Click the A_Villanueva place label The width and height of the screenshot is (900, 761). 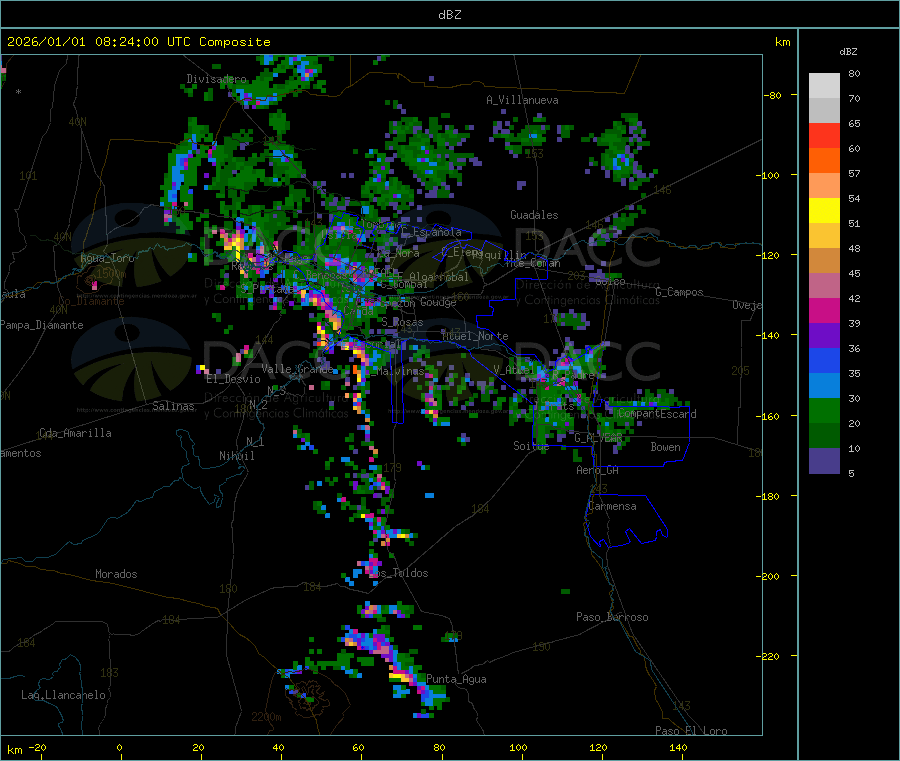click(522, 100)
